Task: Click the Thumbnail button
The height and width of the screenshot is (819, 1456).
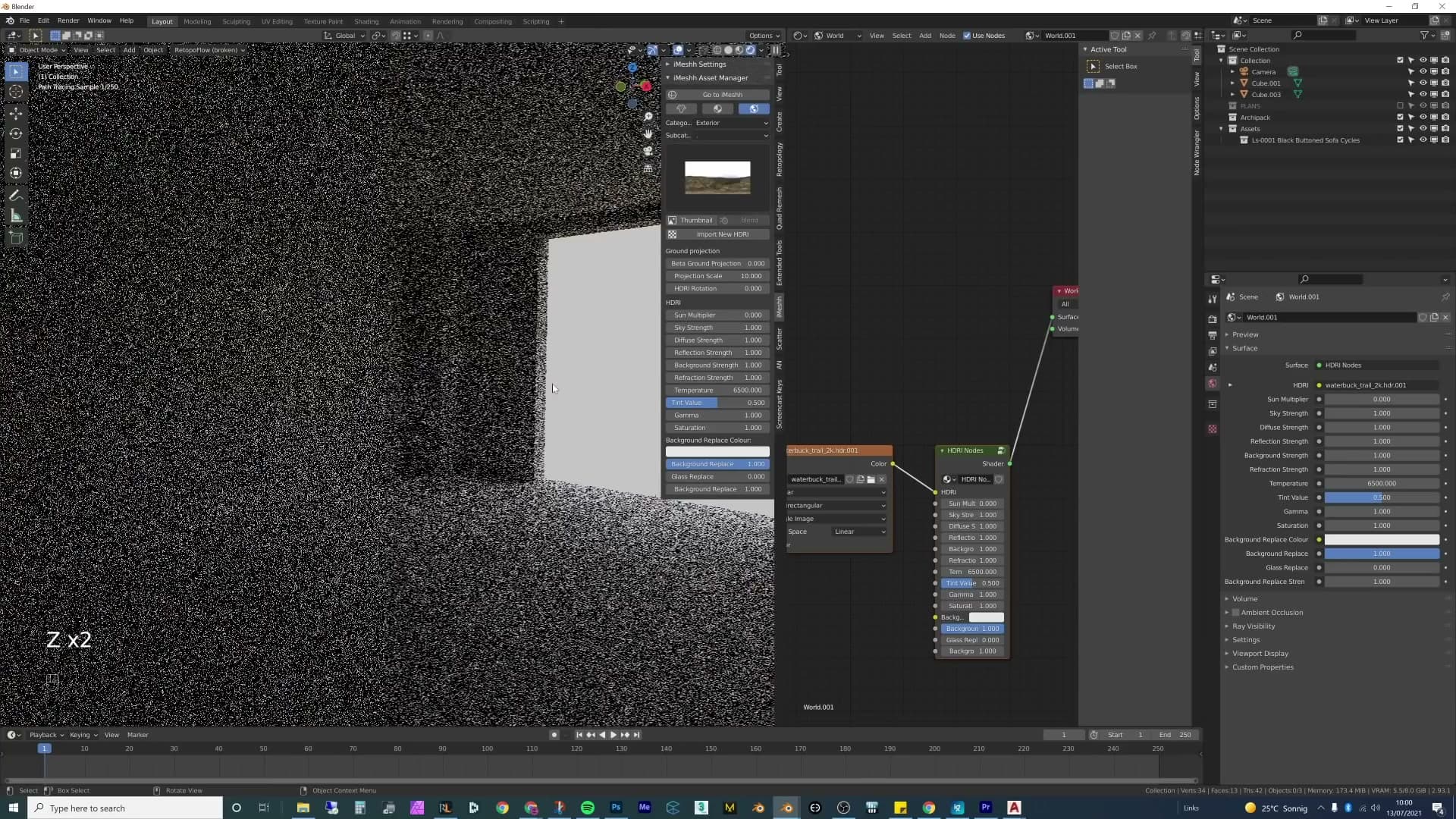Action: (691, 221)
